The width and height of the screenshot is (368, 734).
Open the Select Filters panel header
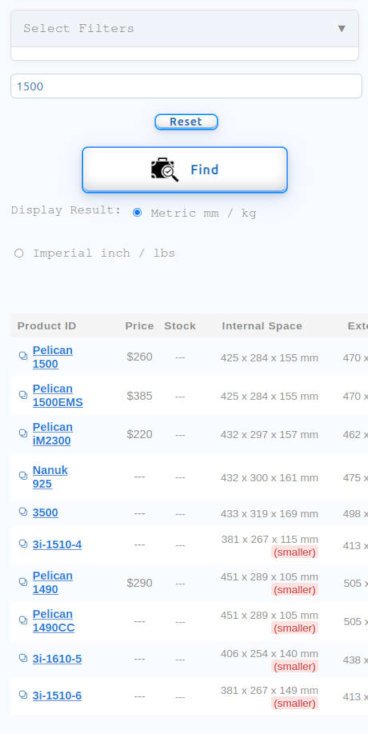(184, 29)
